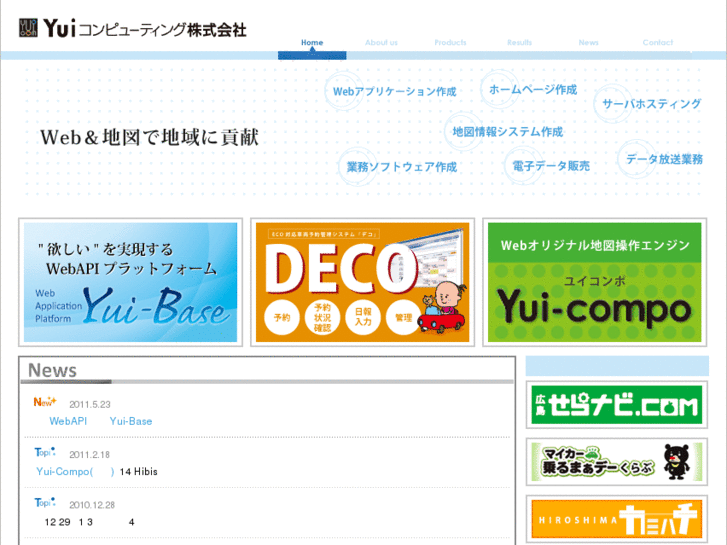The height and width of the screenshot is (545, 727).
Task: Click the 2011.2.18 news date
Action: click(89, 455)
